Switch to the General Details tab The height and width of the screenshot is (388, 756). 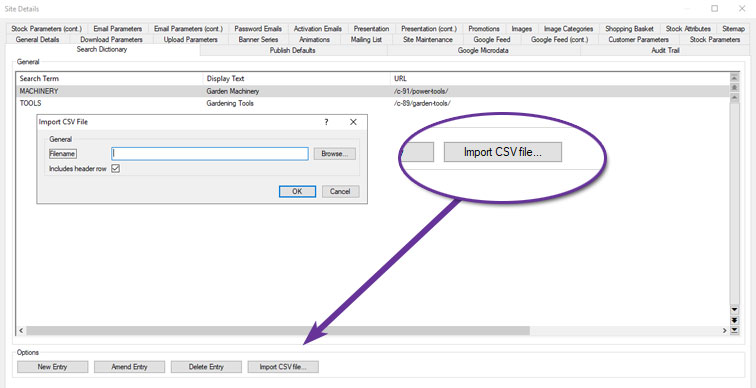[x=38, y=40]
